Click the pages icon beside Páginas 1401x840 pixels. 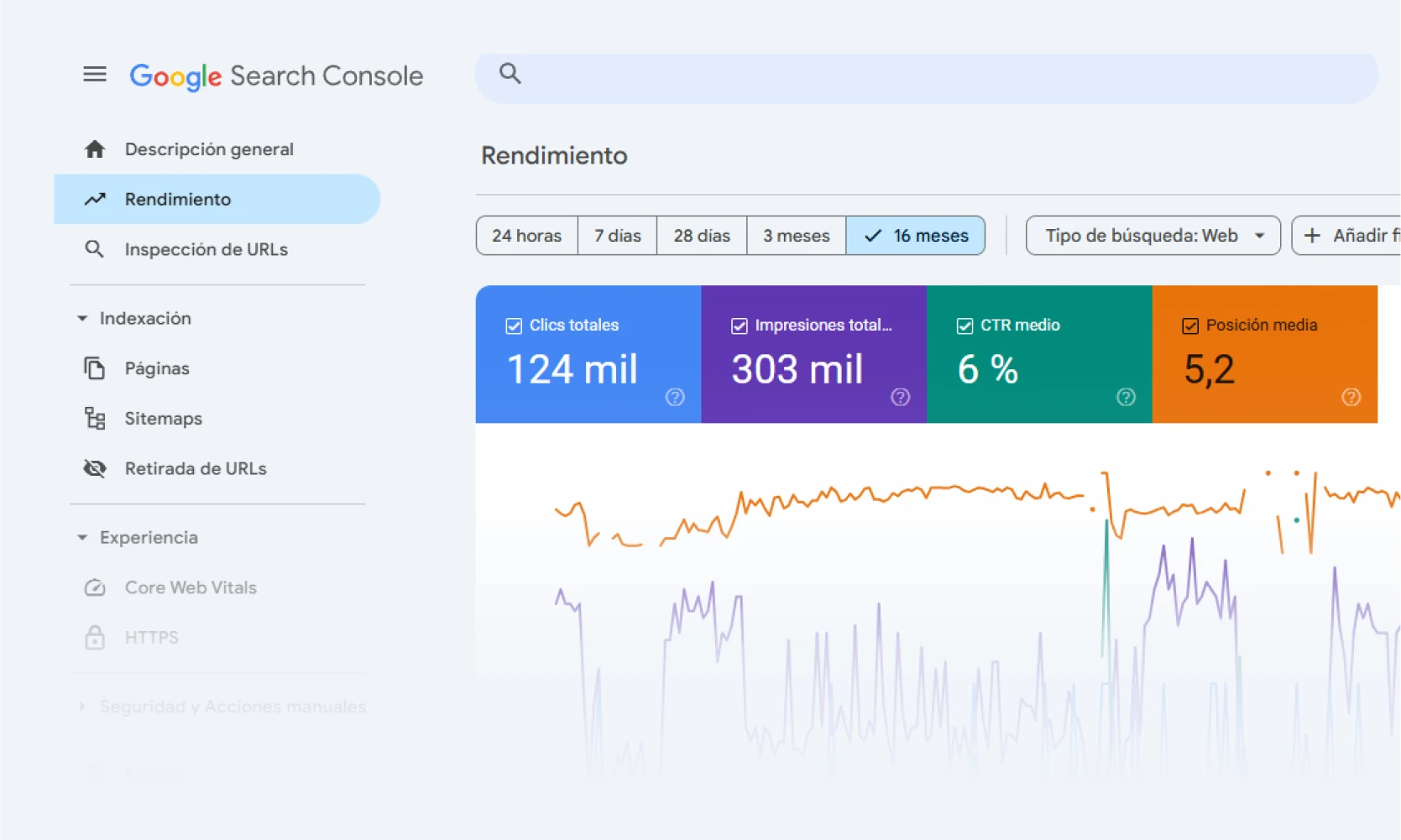coord(95,368)
